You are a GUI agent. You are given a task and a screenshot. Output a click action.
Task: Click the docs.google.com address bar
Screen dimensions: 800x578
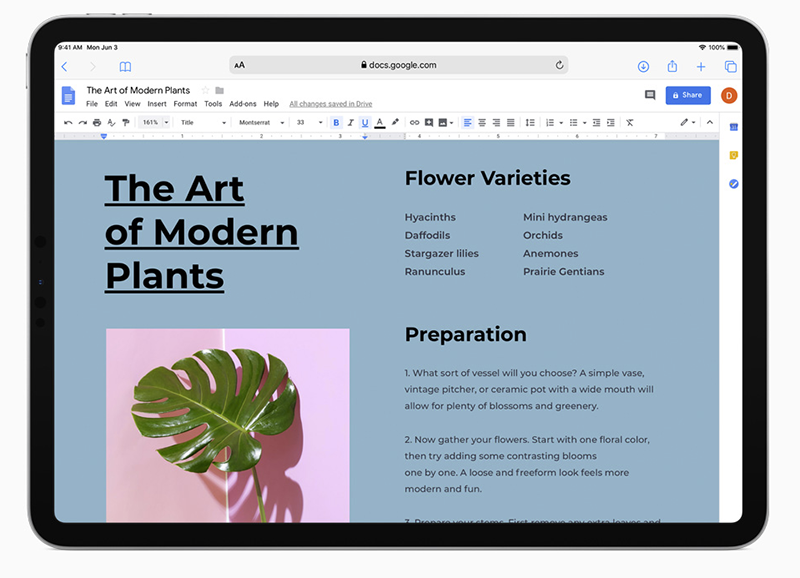[x=398, y=65]
